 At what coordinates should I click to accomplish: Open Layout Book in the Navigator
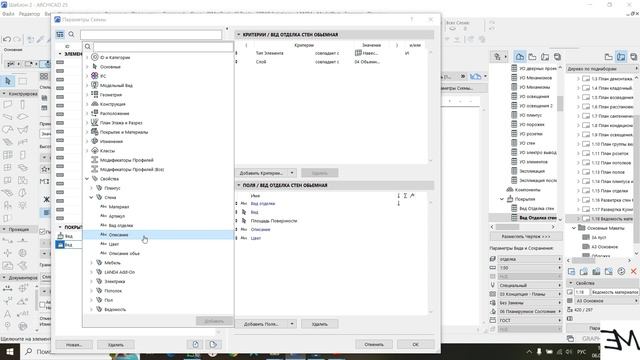545,57
